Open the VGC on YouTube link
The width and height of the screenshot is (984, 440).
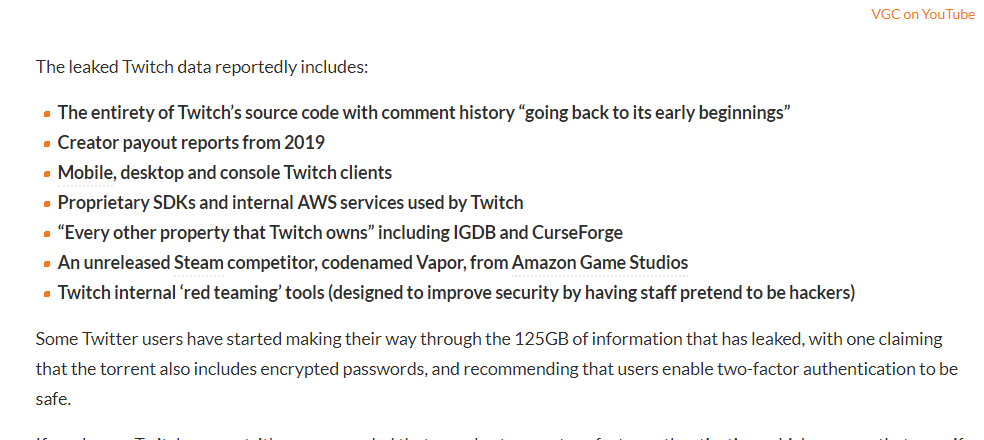pos(922,14)
